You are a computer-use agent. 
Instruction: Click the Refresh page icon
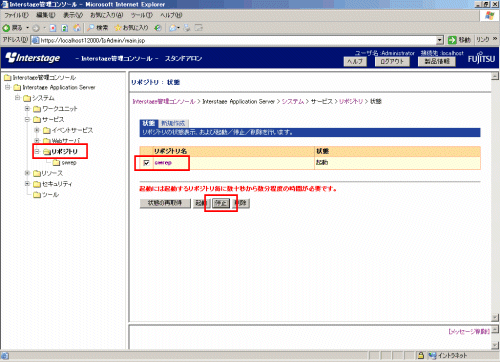point(65,28)
